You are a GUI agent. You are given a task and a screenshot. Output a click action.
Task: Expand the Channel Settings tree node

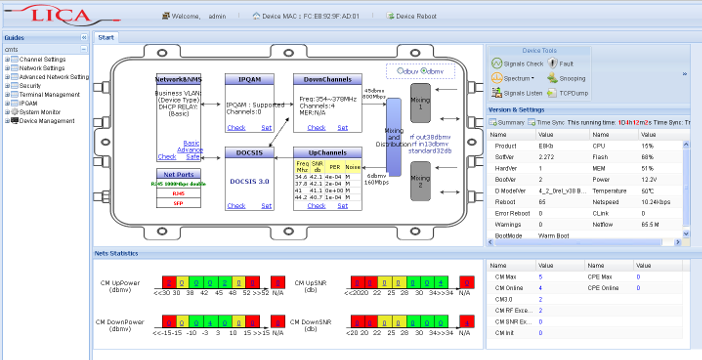tap(7, 59)
